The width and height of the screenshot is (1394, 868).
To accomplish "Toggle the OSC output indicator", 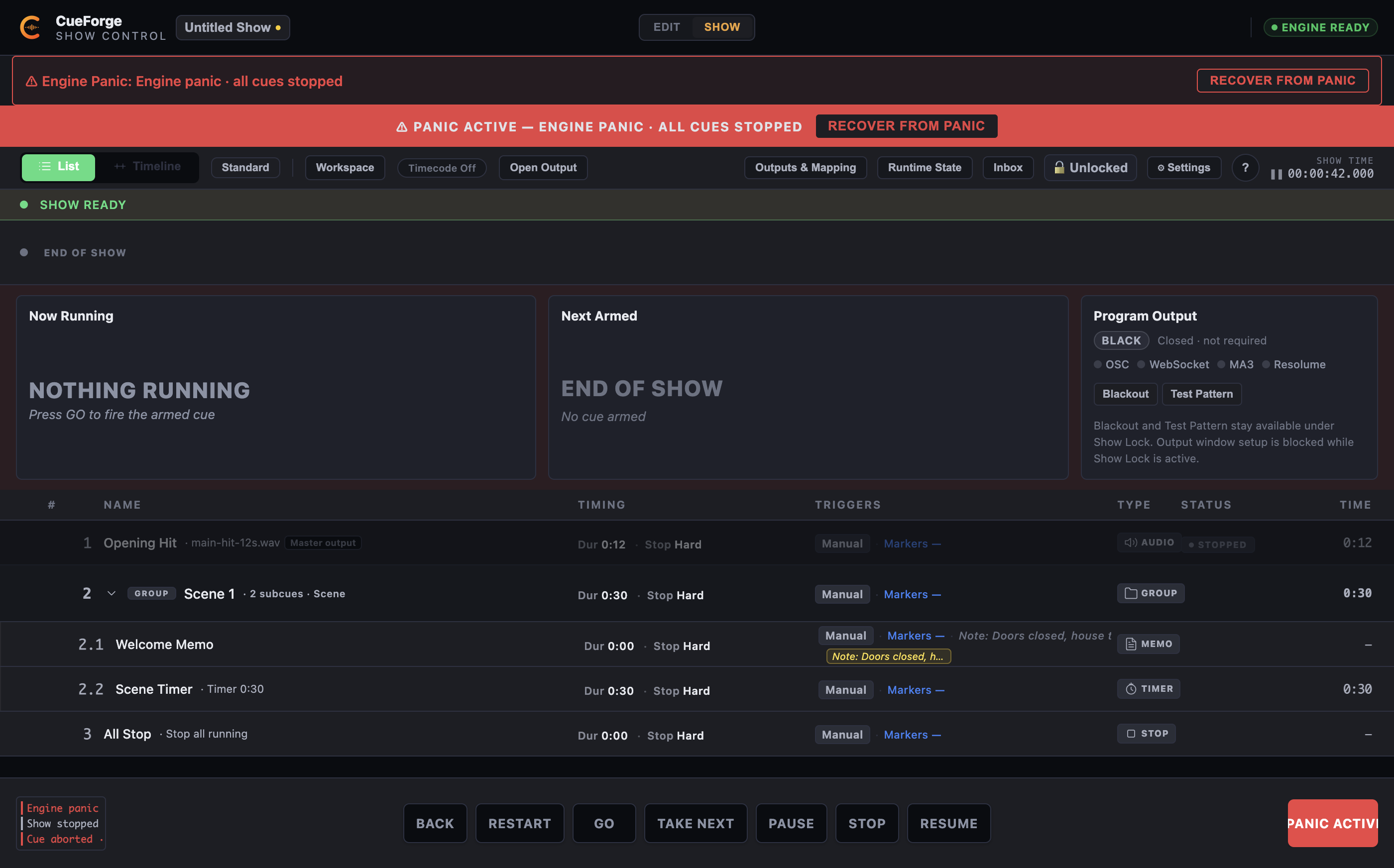I will tap(1111, 364).
